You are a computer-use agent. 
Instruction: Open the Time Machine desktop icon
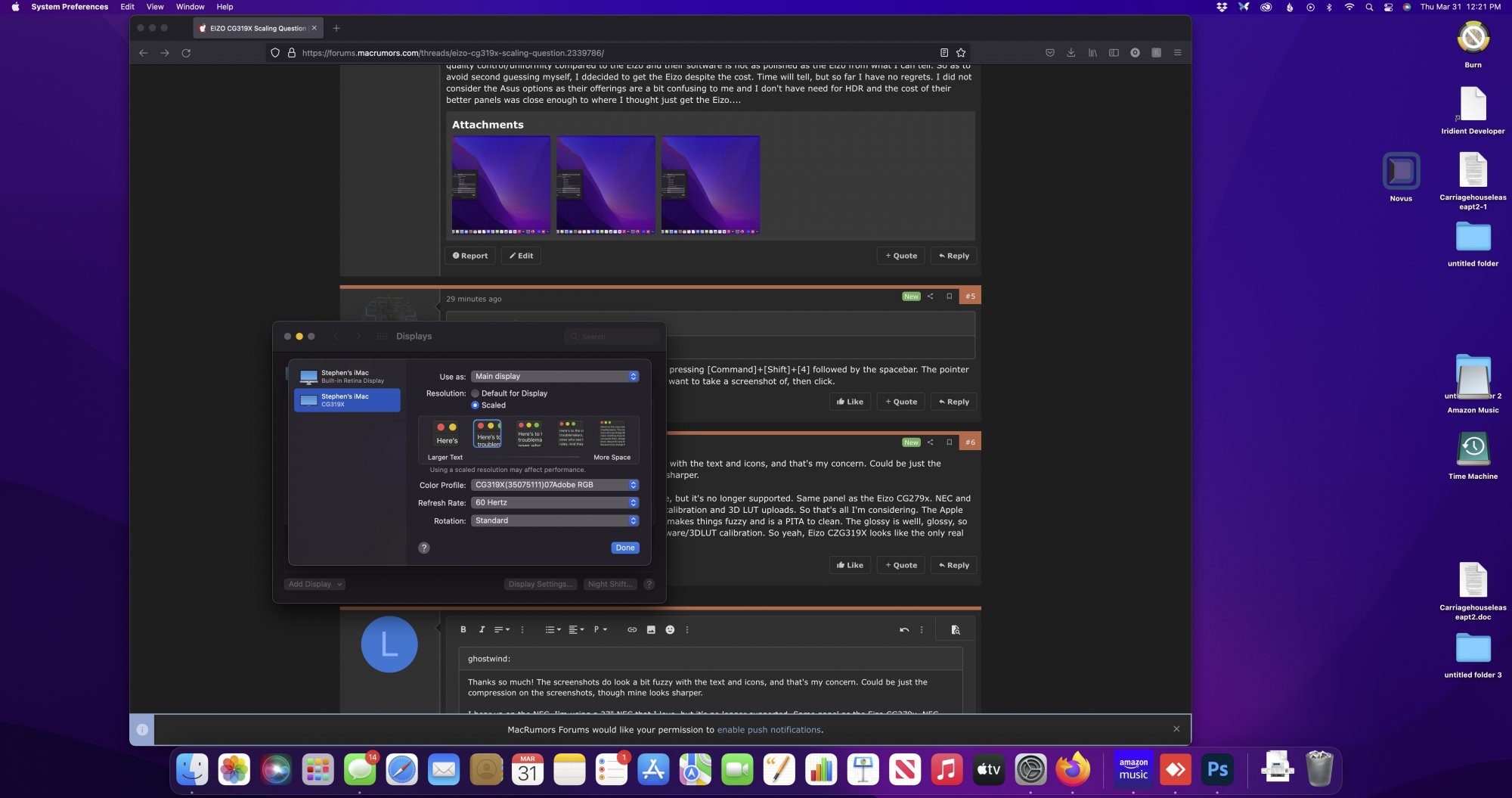(x=1473, y=455)
